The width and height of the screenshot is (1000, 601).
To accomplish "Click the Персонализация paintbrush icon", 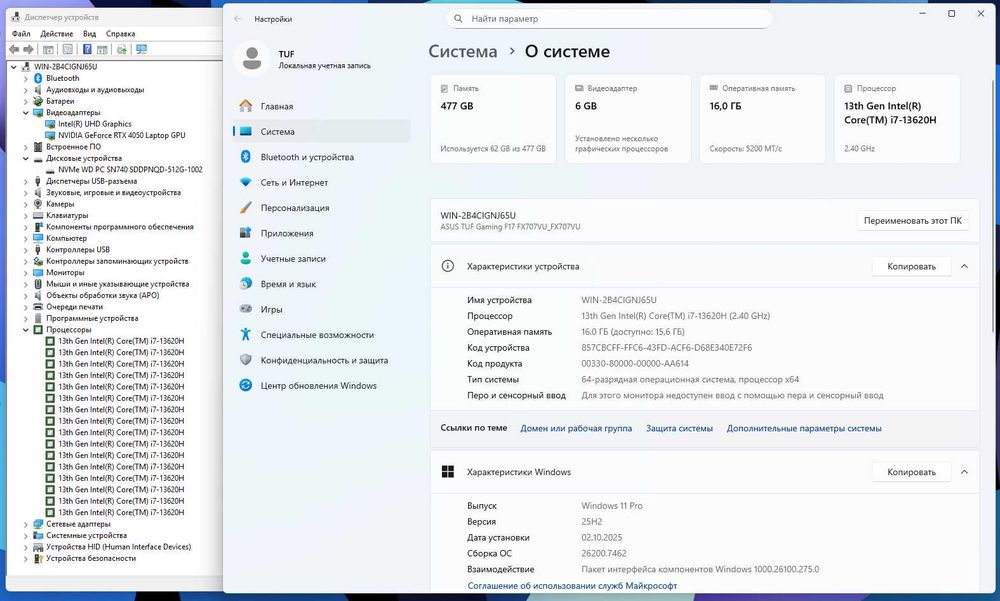I will 246,207.
